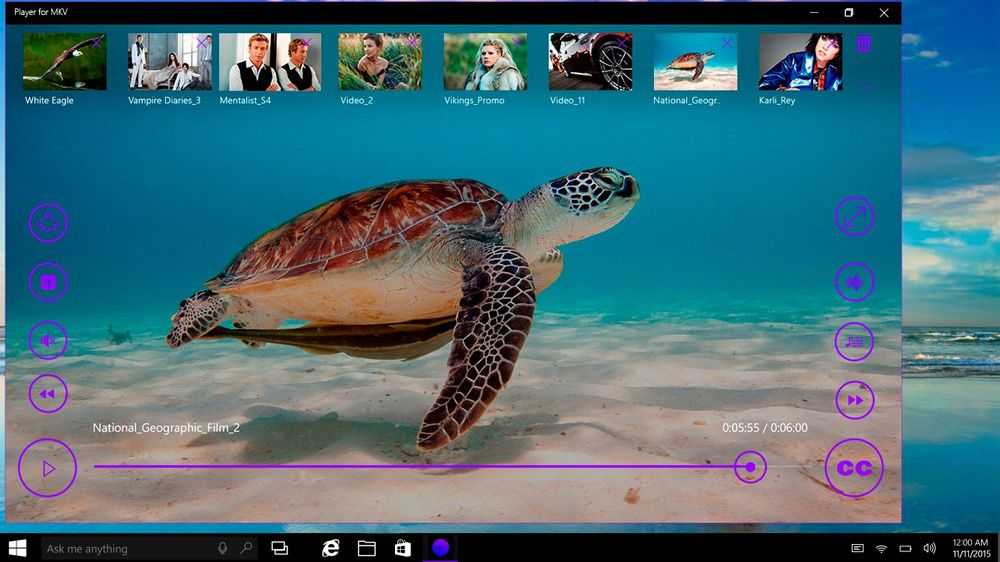Image resolution: width=1000 pixels, height=562 pixels.
Task: Click the trash icon to clear the playlist
Action: point(864,44)
